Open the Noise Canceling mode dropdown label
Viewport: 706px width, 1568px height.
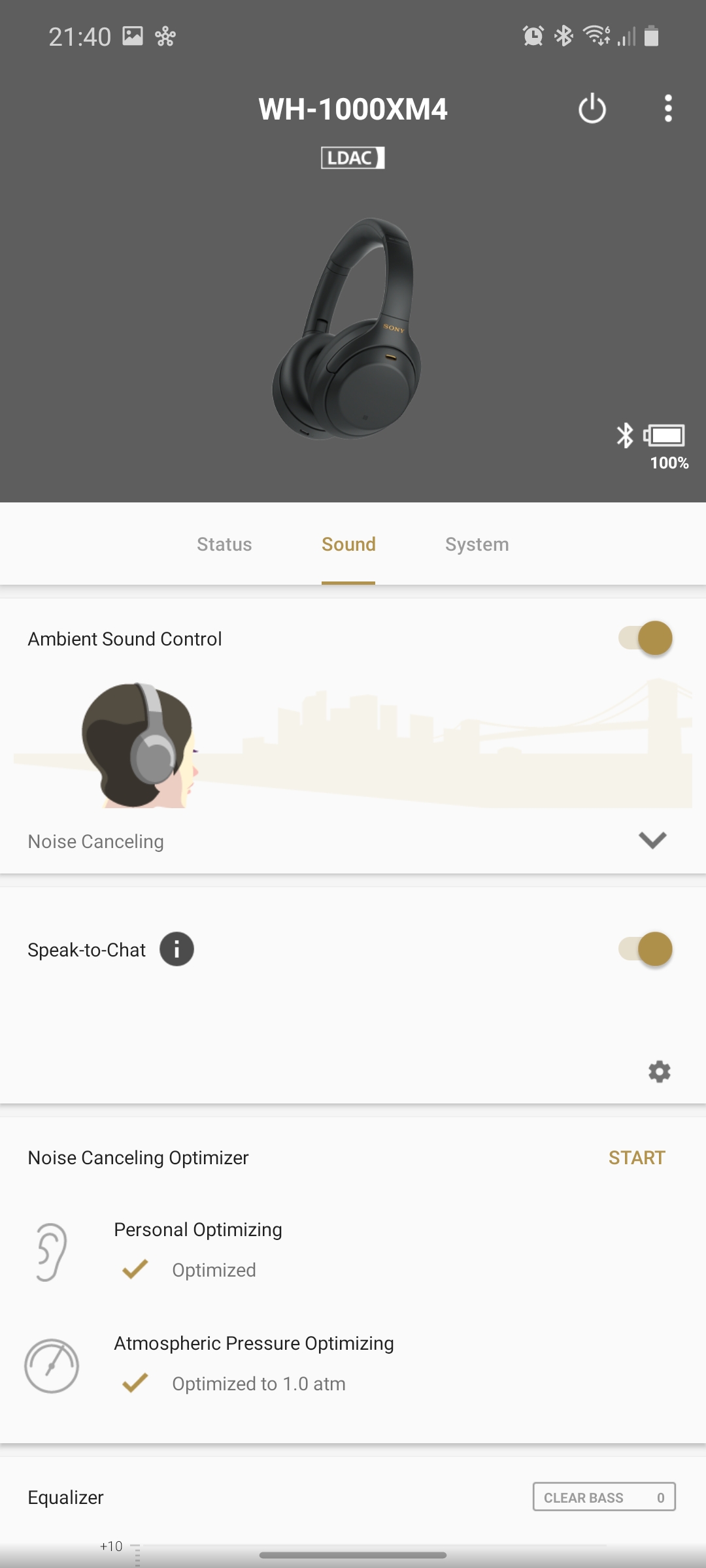pos(96,841)
